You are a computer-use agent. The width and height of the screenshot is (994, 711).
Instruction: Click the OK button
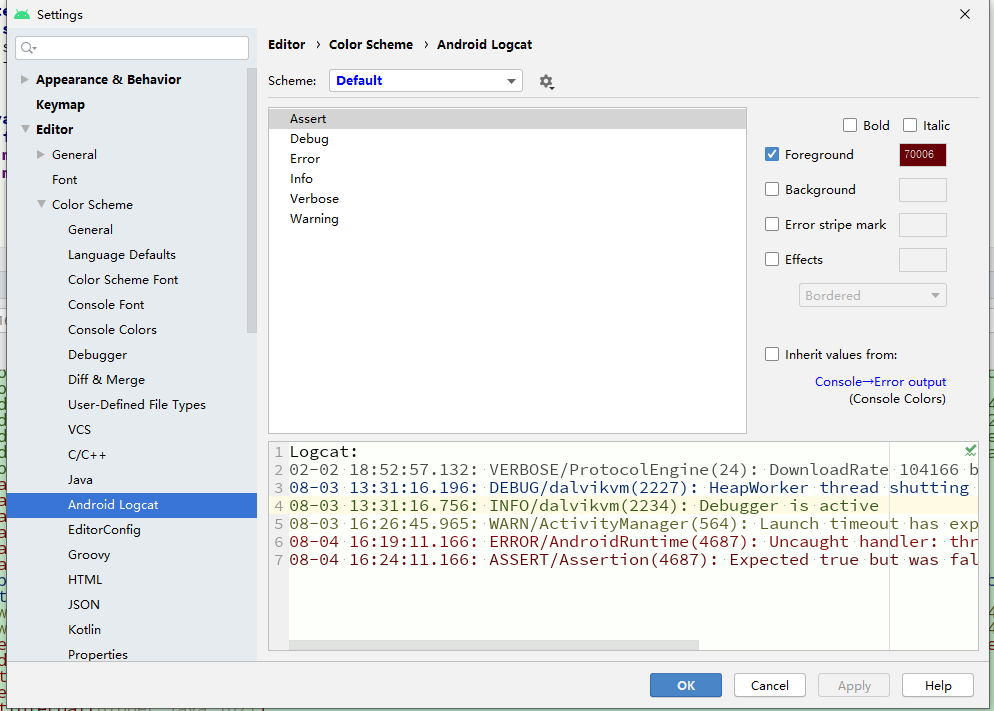[685, 685]
